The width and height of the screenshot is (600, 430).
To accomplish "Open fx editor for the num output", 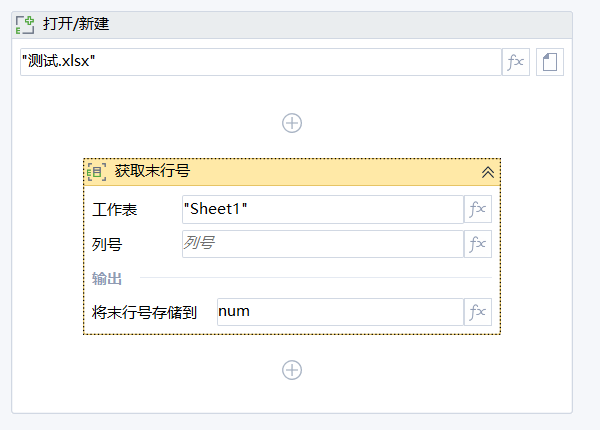I will (x=478, y=312).
